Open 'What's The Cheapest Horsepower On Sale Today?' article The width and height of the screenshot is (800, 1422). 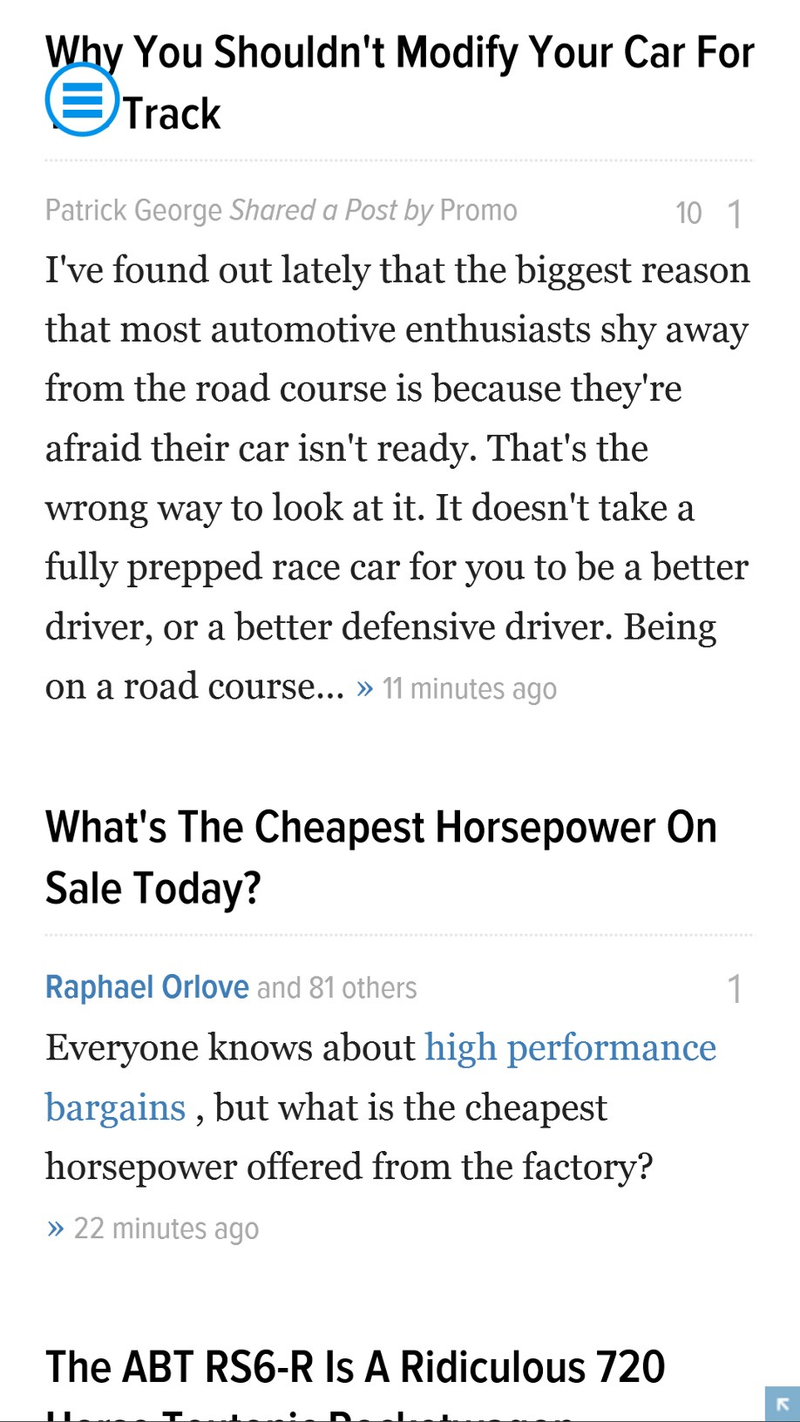382,857
